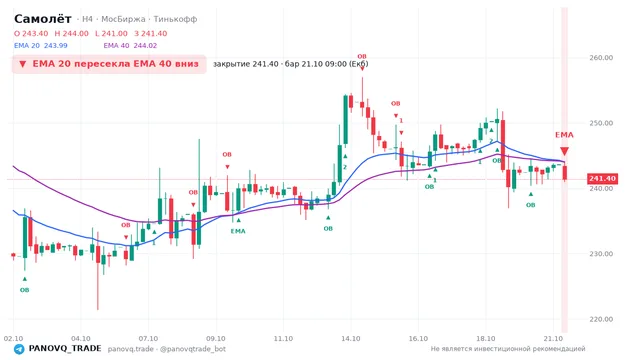
Task: Select the EMA 40 244.02 legend entry
Action: click(130, 46)
